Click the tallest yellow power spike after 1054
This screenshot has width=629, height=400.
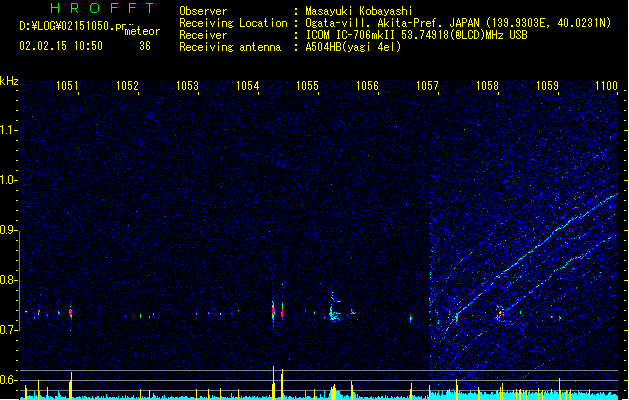pyautogui.click(x=274, y=382)
